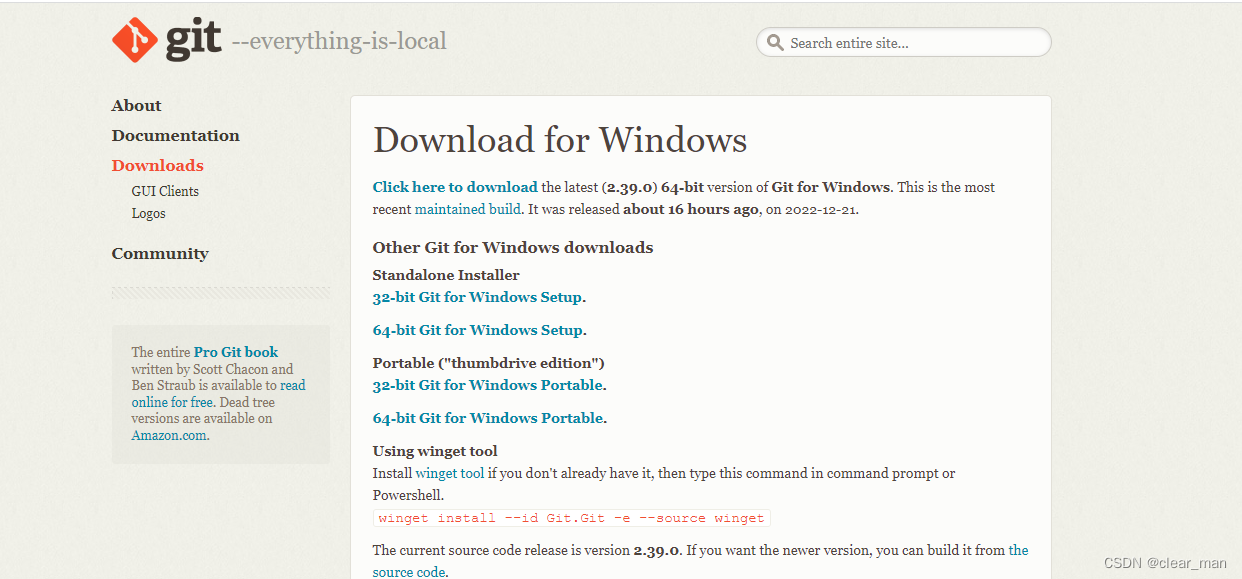The image size is (1242, 579).
Task: Click the Git logo
Action: click(167, 40)
